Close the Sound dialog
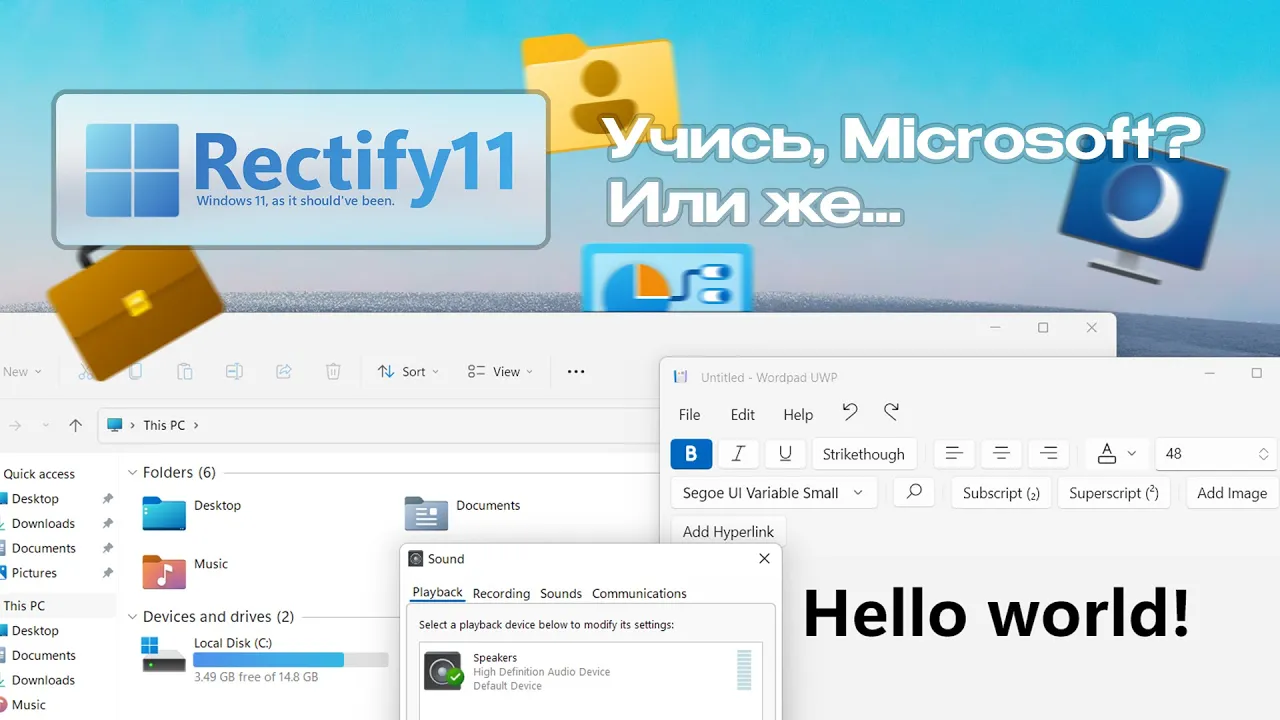 765,559
